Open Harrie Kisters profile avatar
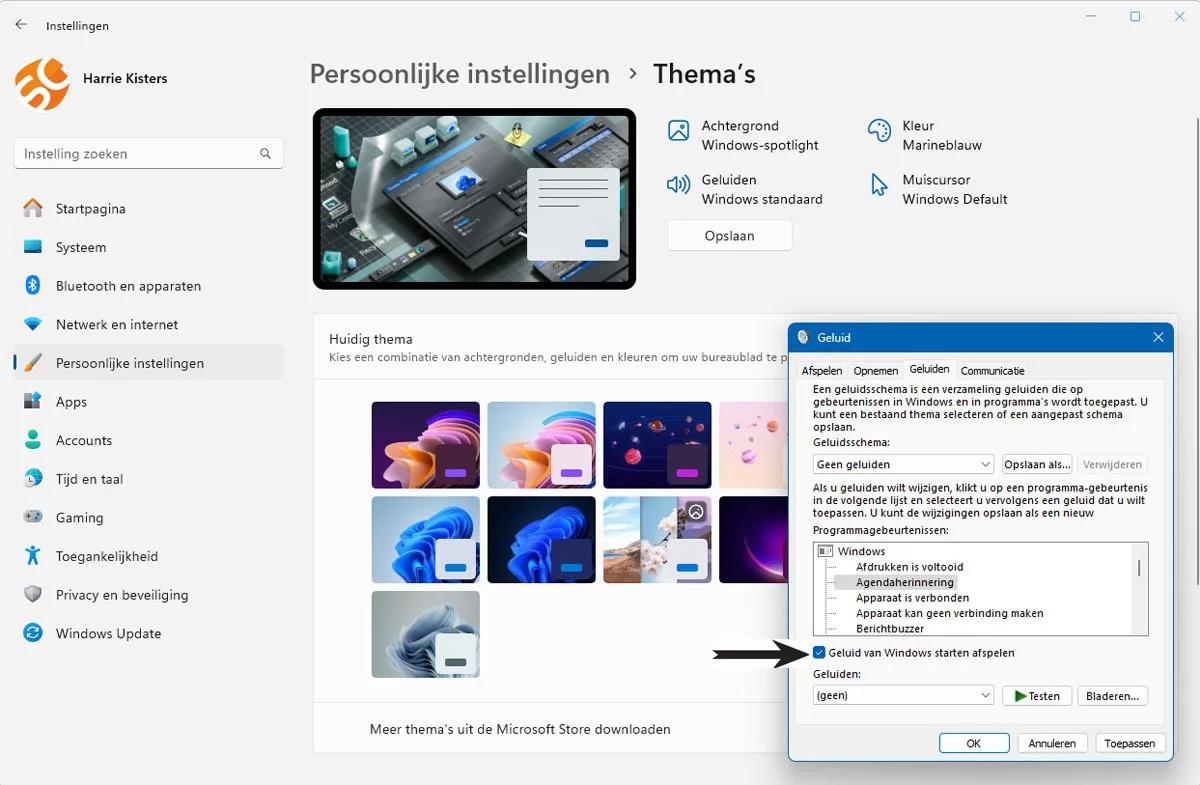Viewport: 1200px width, 785px height. (42, 84)
